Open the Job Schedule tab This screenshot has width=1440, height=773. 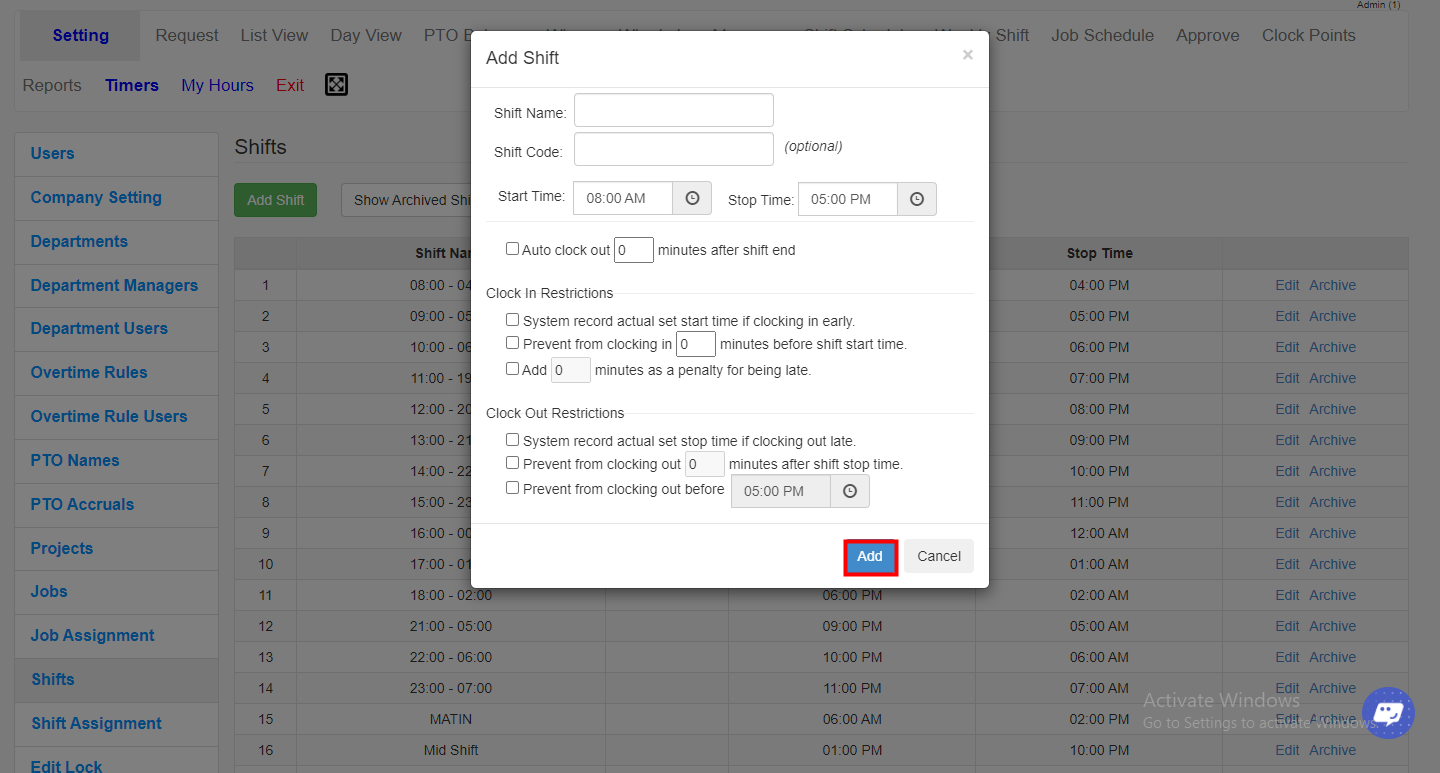point(1102,35)
